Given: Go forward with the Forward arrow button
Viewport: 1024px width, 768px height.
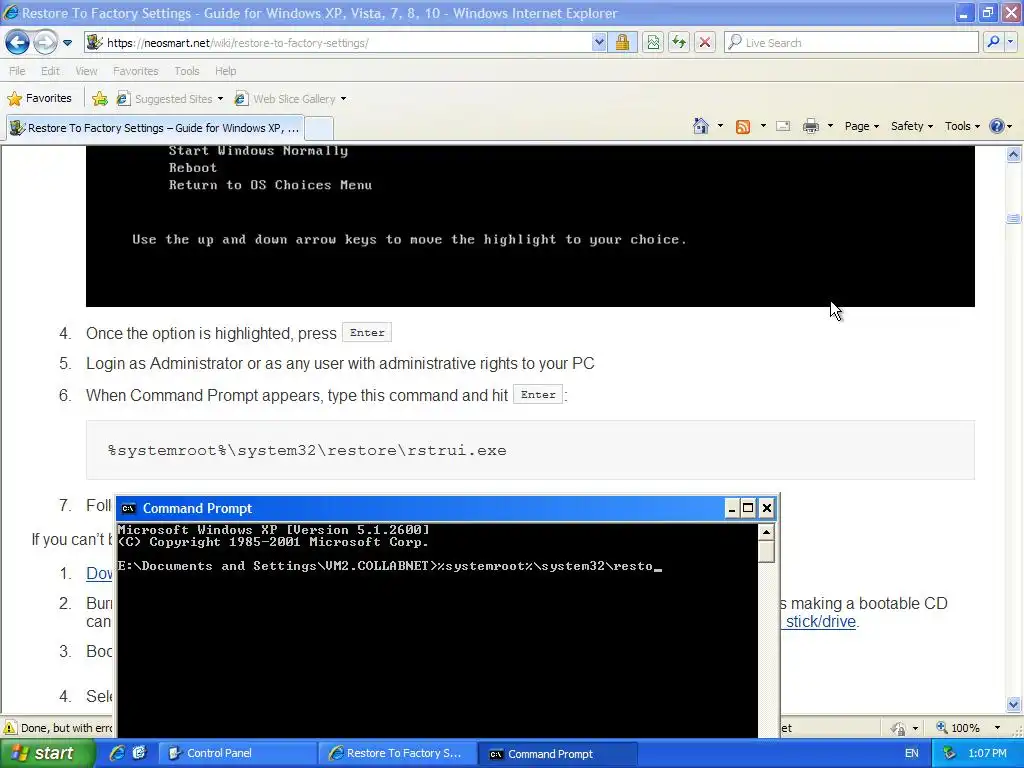Looking at the screenshot, I should click(44, 42).
